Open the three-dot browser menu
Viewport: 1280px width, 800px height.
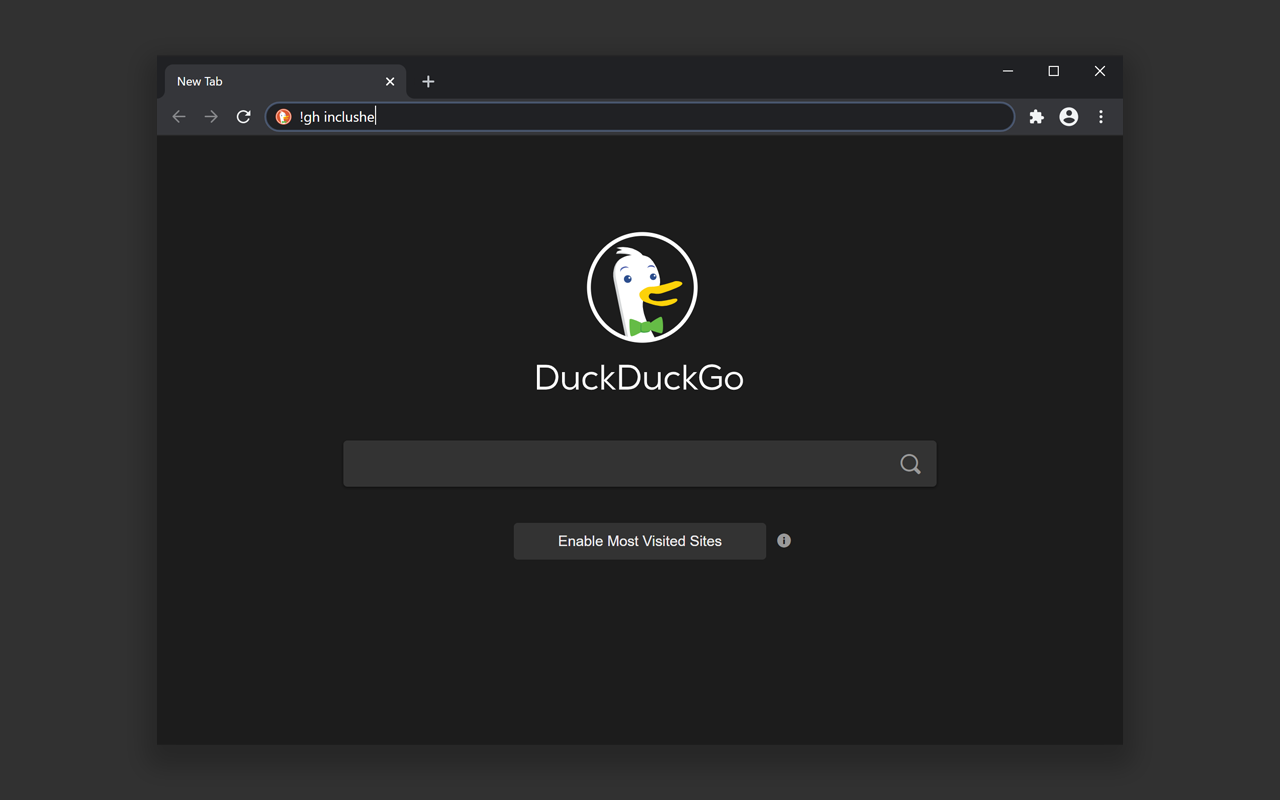click(1101, 117)
